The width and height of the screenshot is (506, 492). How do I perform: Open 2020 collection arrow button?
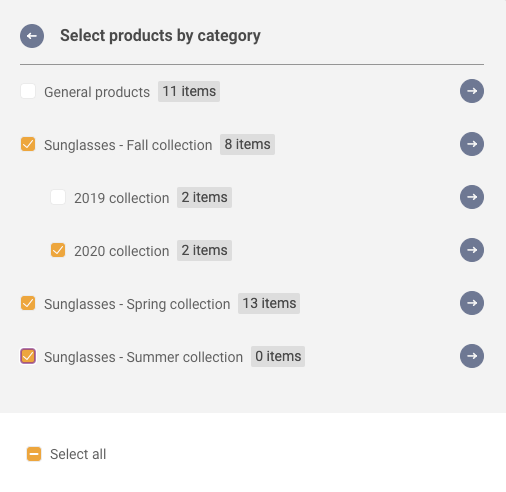pyautogui.click(x=472, y=250)
